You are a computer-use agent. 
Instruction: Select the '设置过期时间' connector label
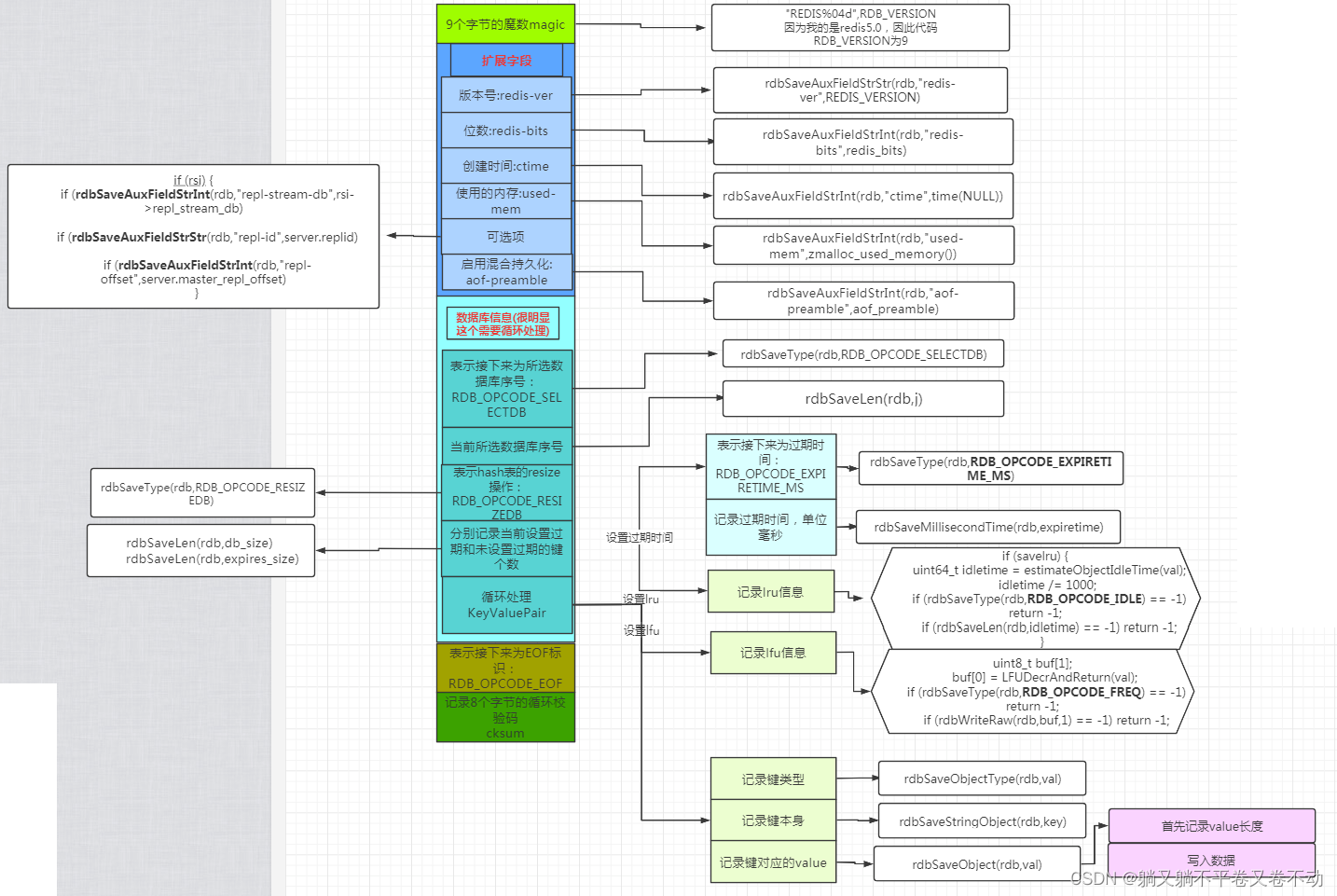[x=640, y=537]
